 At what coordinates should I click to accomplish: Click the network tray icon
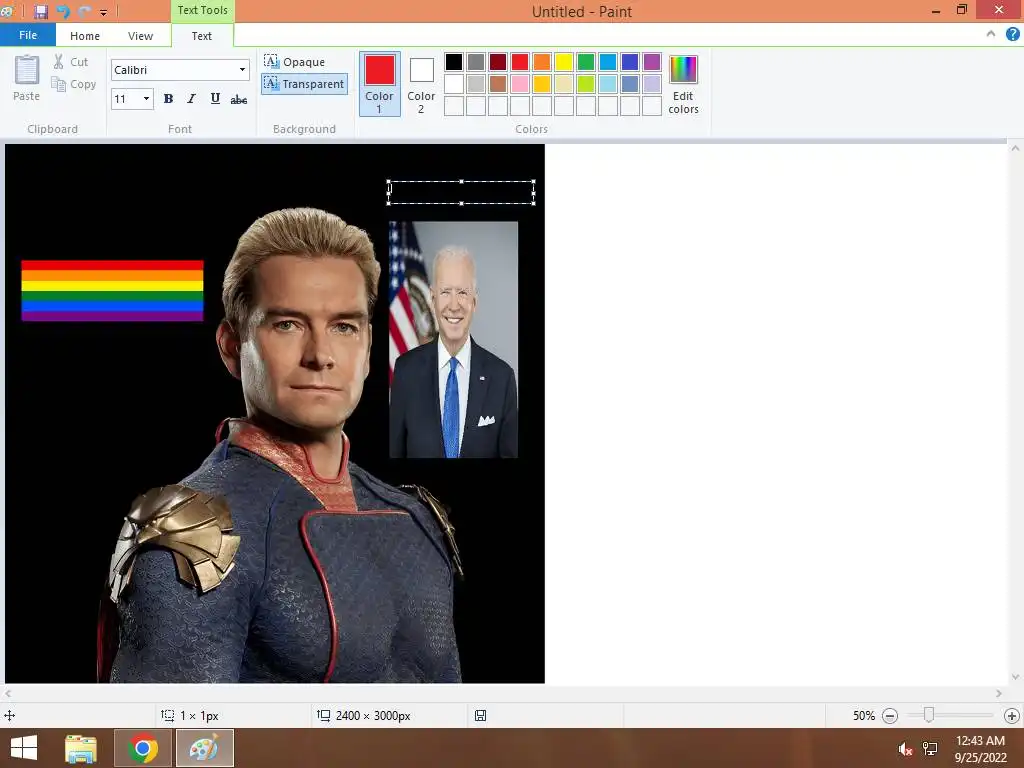point(930,749)
